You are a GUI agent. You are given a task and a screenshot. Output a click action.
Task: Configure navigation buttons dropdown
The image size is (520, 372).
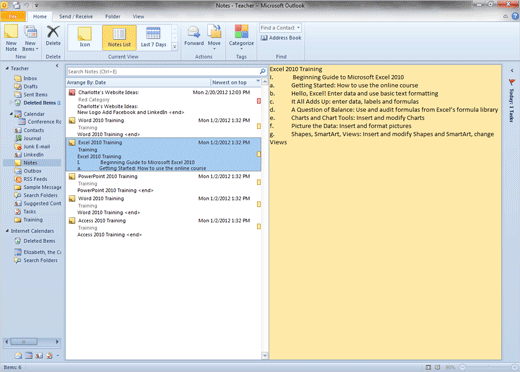58,356
